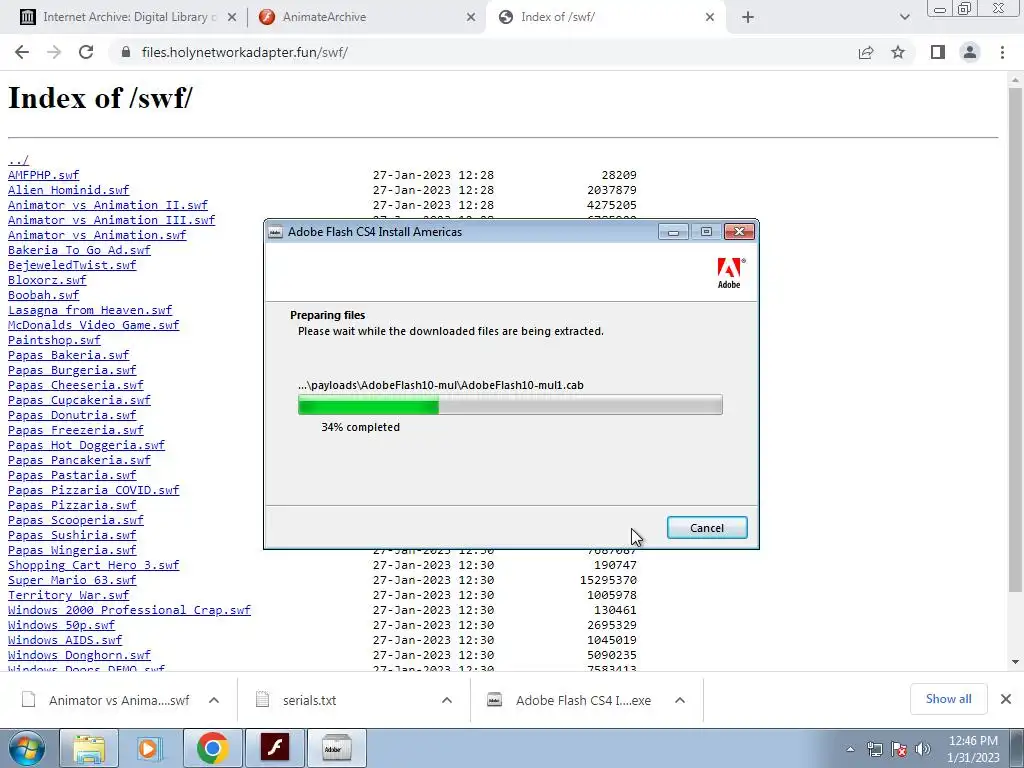Screen dimensions: 1024x768
Task: Expand Adobe Flash CS4 exe download options
Action: pos(680,700)
